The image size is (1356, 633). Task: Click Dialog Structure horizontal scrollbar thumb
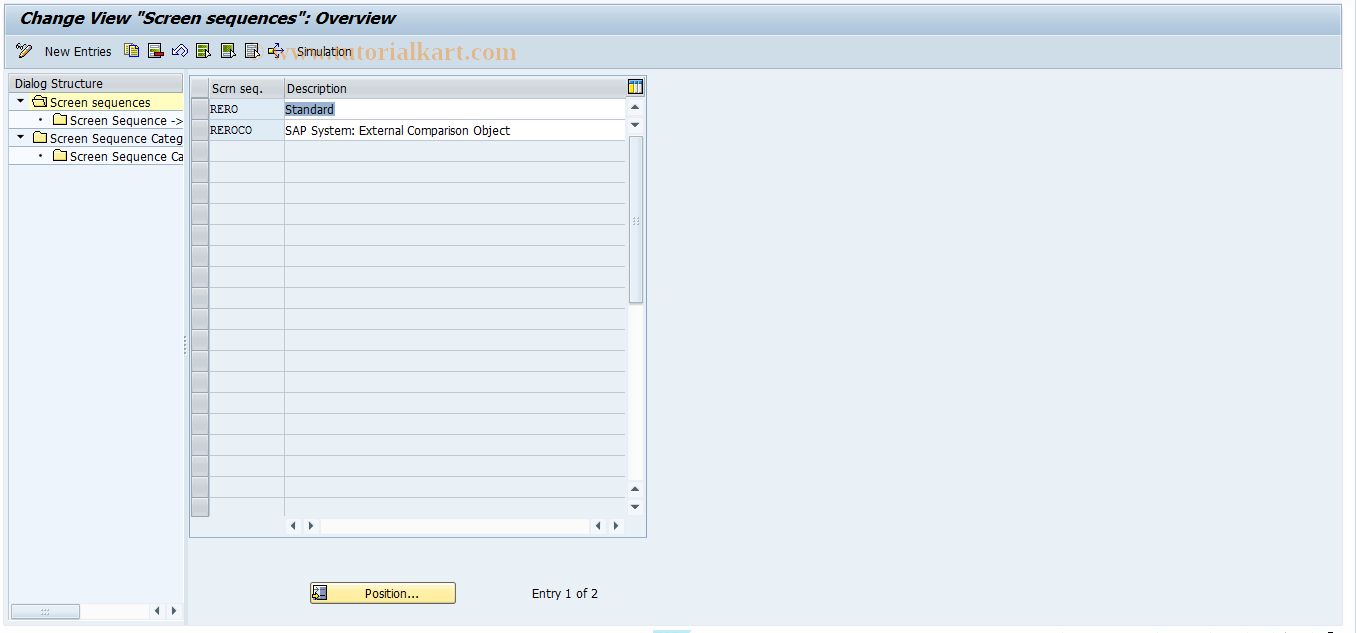pyautogui.click(x=45, y=611)
